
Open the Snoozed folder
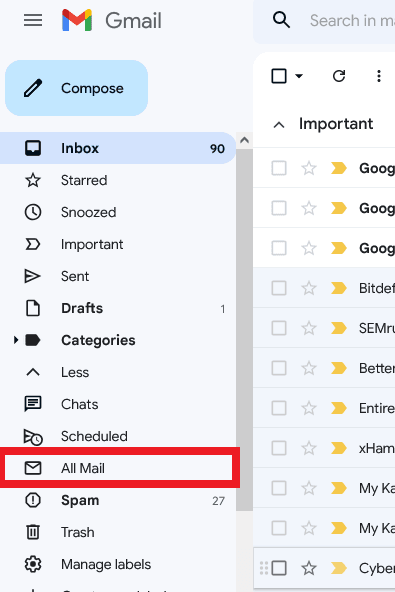pyautogui.click(x=117, y=212)
